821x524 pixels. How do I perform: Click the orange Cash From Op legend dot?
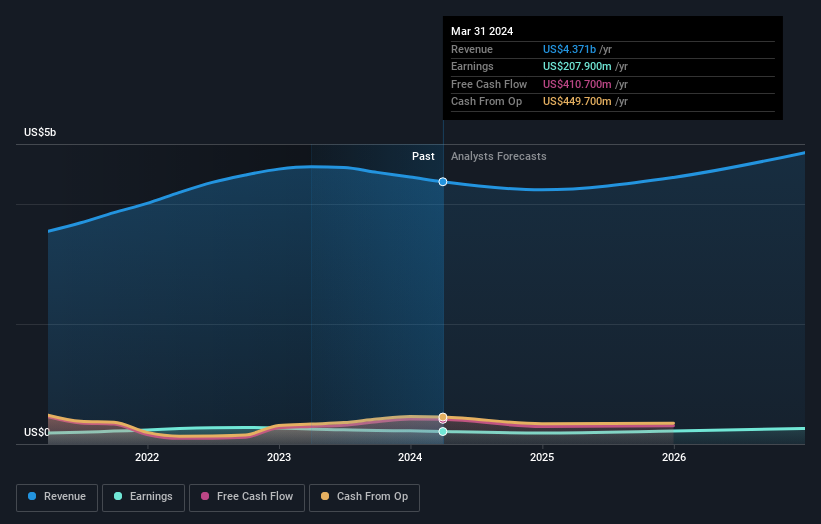coord(325,496)
